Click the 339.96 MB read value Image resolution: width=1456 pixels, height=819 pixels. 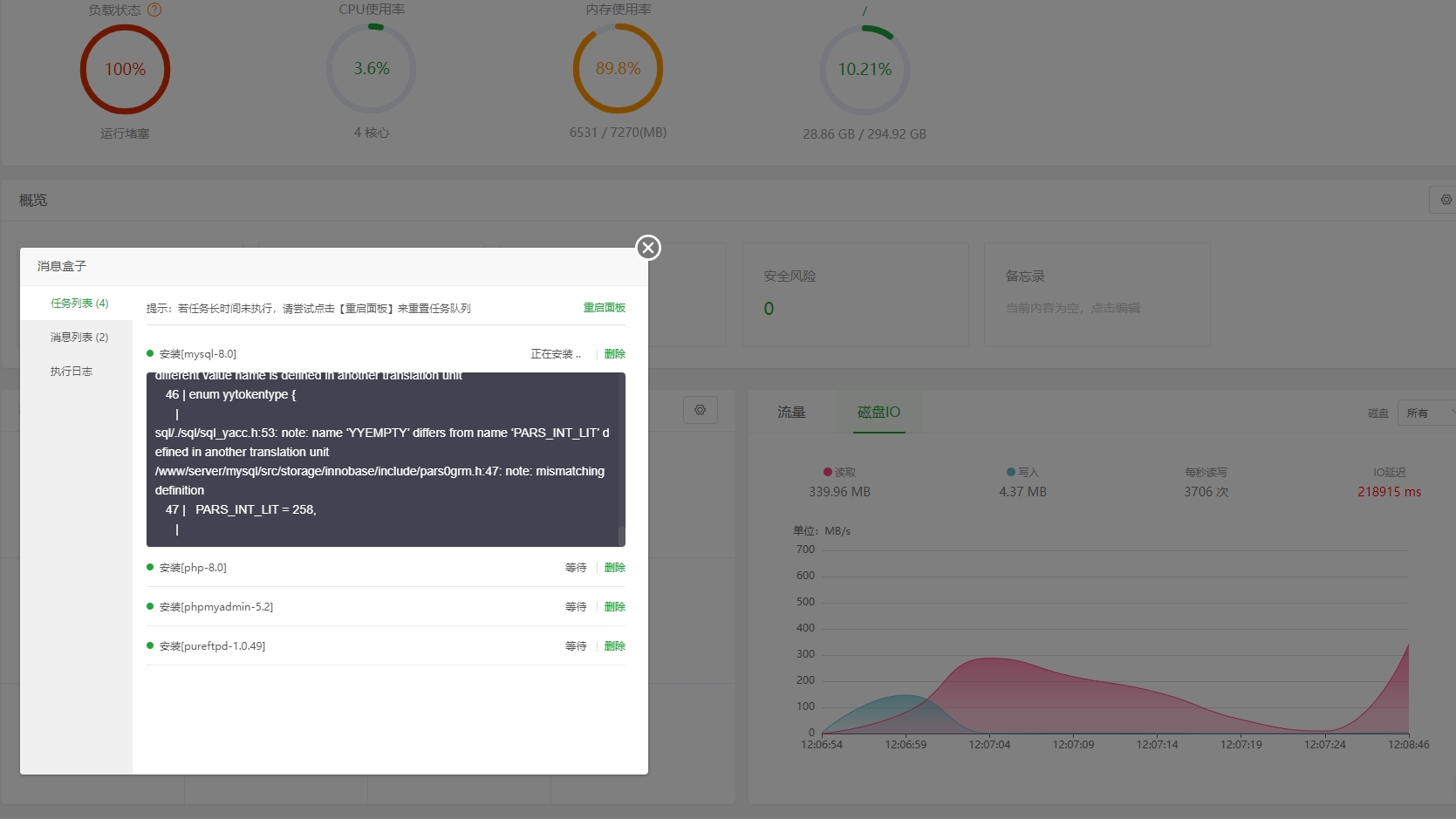[839, 492]
